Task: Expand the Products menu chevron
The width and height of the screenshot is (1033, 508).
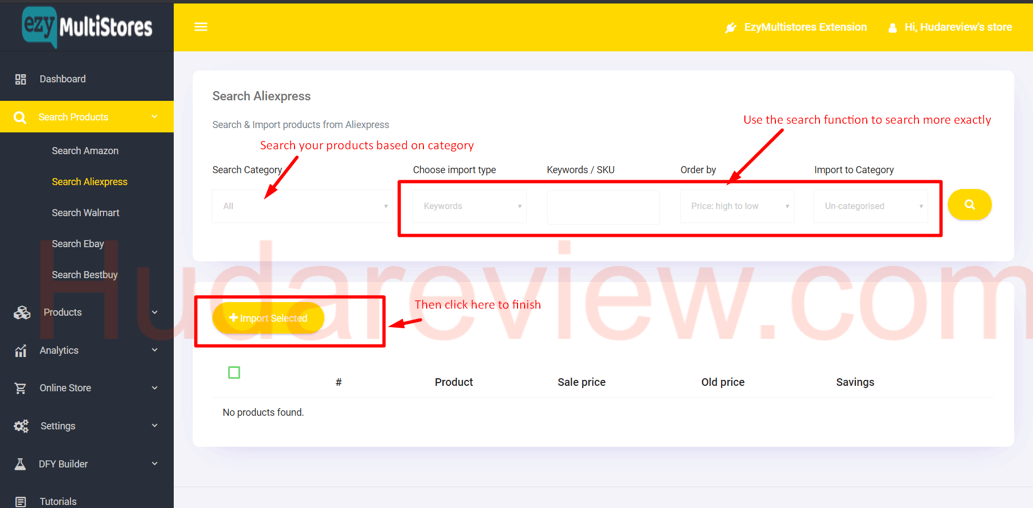Action: pos(154,312)
